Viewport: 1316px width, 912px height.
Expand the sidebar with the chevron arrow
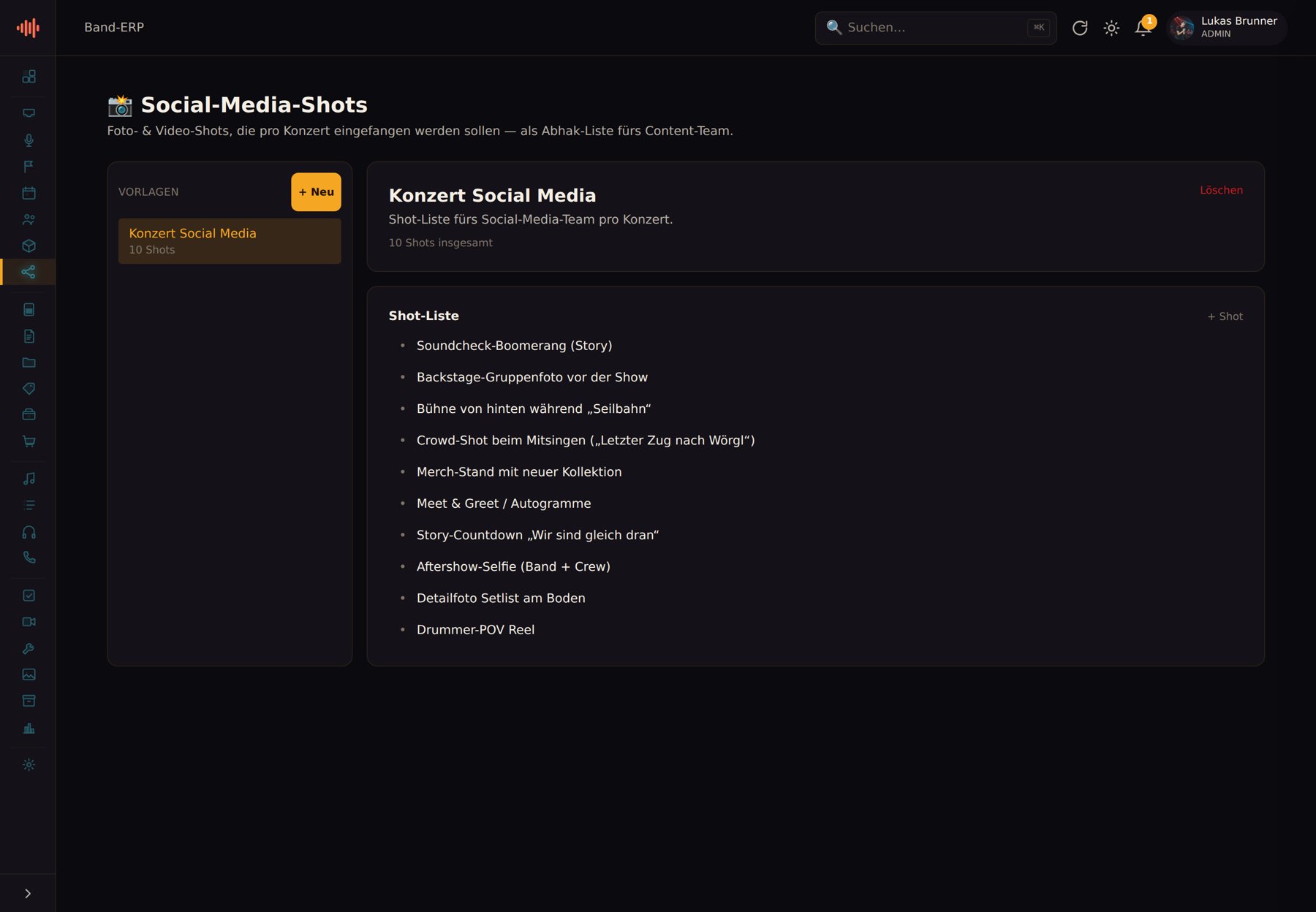(28, 894)
